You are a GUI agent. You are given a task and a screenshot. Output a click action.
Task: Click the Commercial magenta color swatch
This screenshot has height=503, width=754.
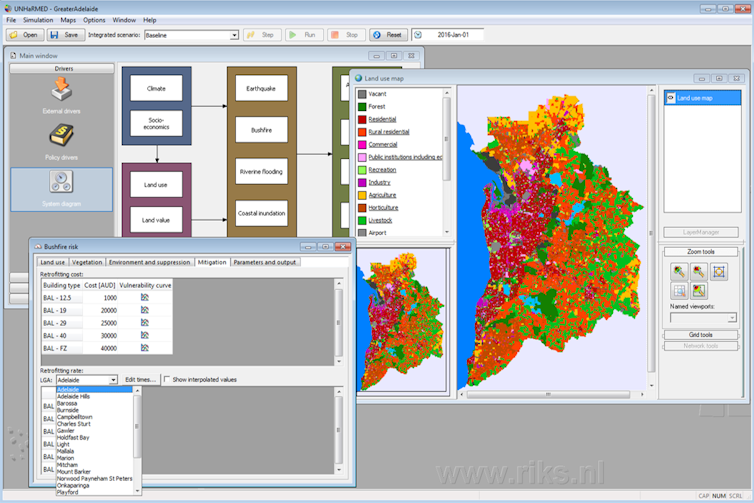pyautogui.click(x=362, y=144)
